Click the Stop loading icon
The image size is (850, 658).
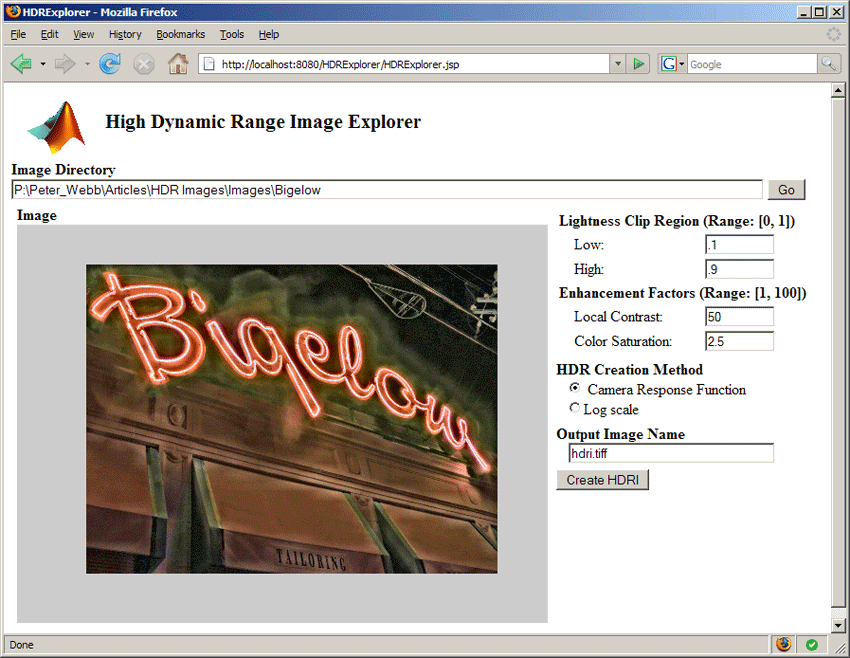pos(143,62)
